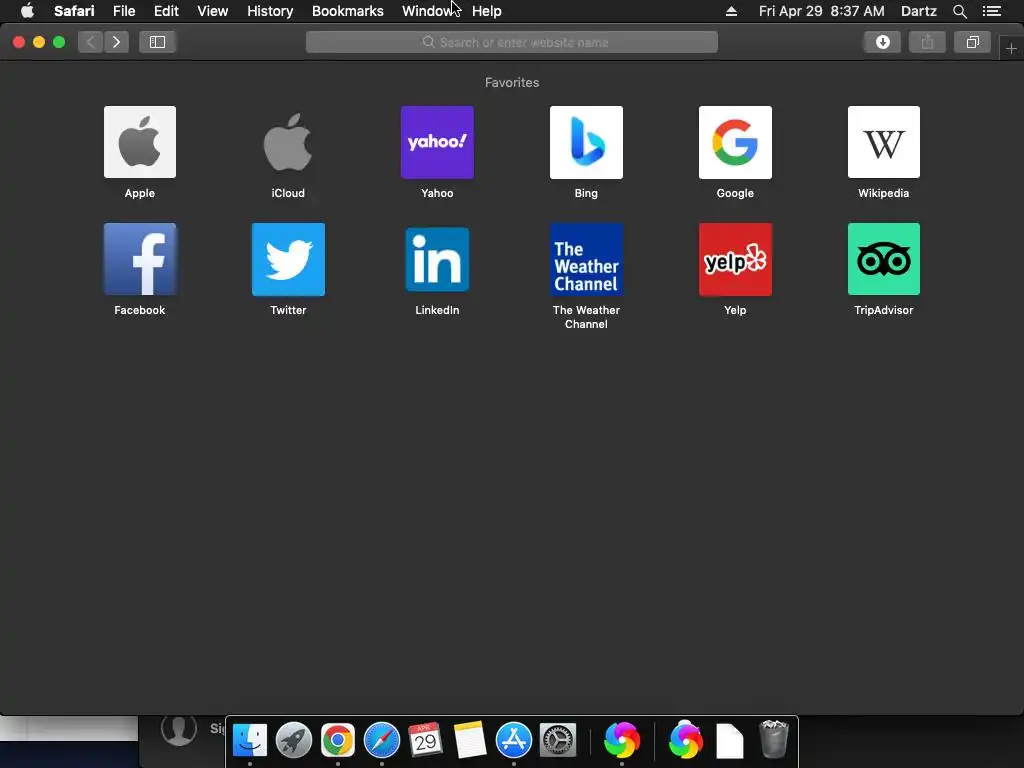This screenshot has height=768, width=1024.
Task: Open the File menu
Action: point(124,11)
